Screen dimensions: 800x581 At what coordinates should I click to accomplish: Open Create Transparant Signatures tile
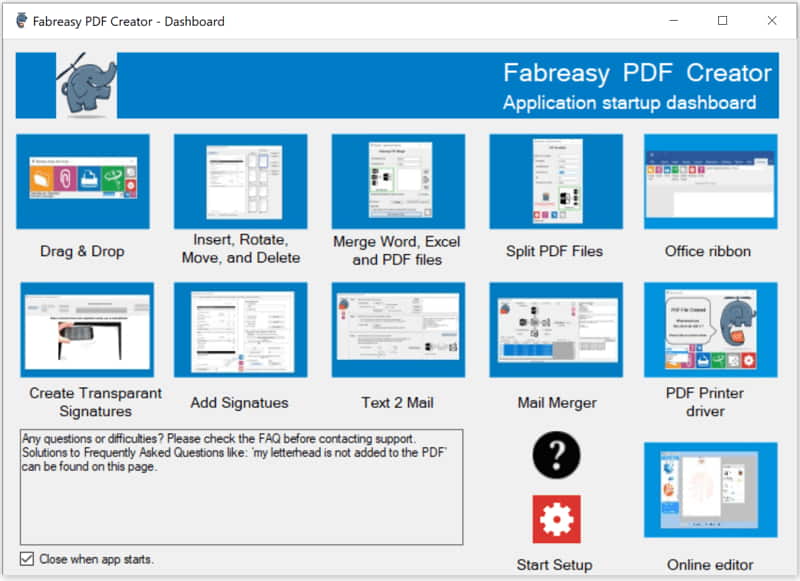[87, 329]
